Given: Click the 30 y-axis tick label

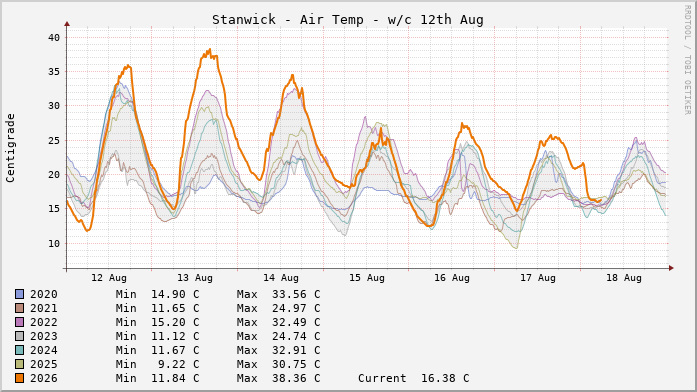Looking at the screenshot, I should click(54, 106).
